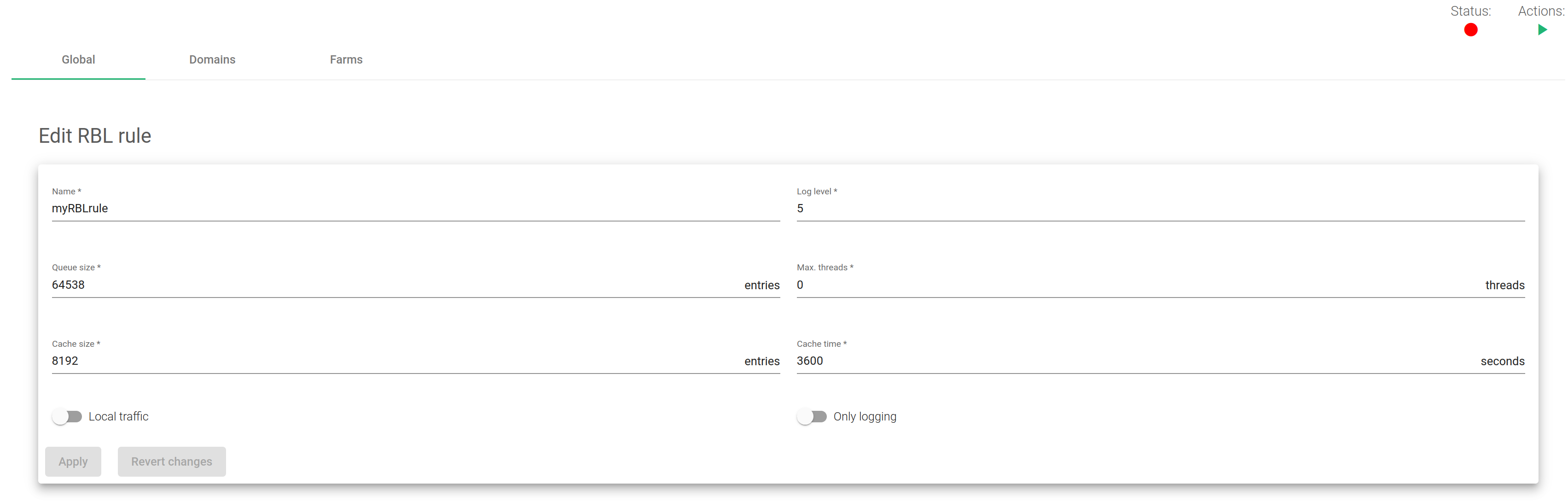Start the RBL rule with the green play icon
Image resolution: width=1568 pixels, height=502 pixels.
click(1542, 29)
